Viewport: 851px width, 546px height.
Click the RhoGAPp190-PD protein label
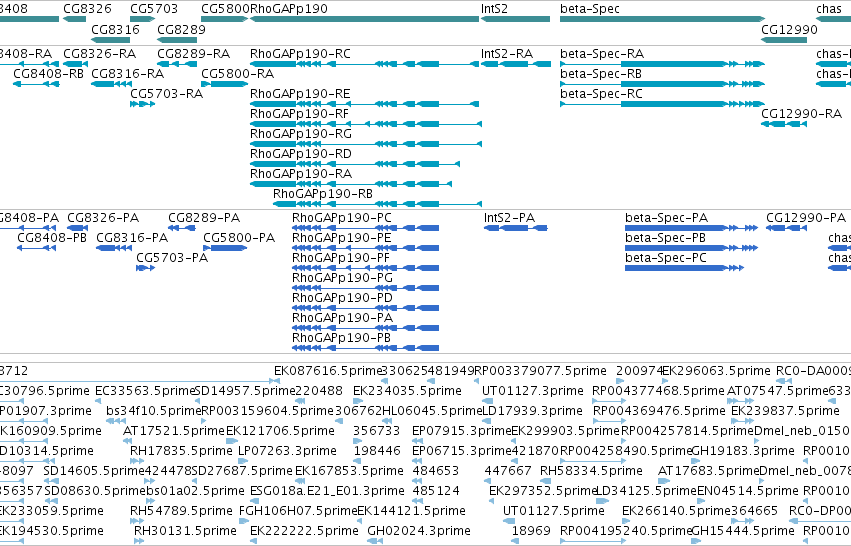(x=342, y=299)
